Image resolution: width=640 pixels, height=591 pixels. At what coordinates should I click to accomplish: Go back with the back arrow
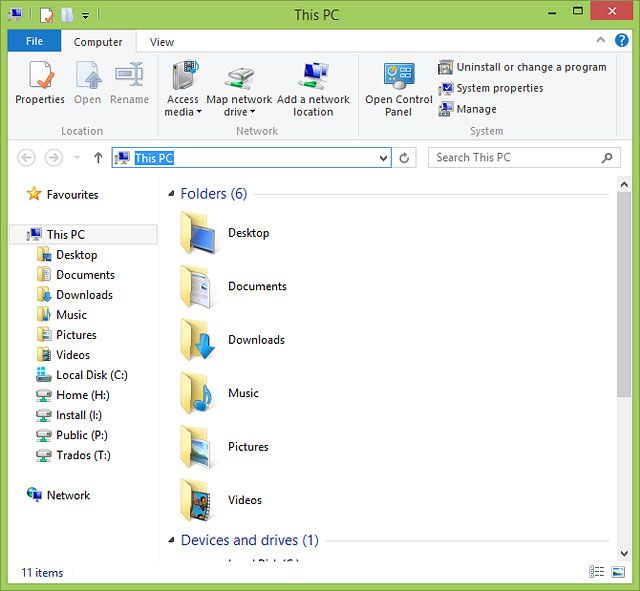(x=26, y=158)
